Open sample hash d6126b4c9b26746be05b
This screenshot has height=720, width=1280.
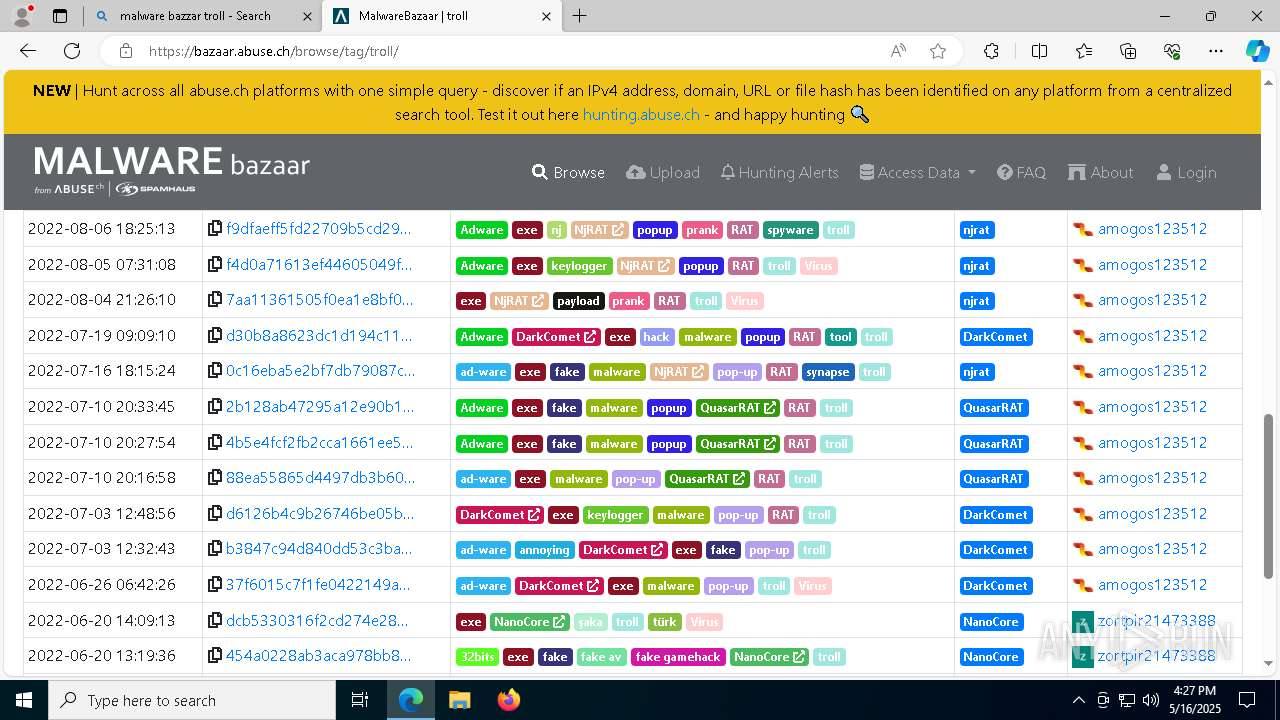(x=319, y=514)
